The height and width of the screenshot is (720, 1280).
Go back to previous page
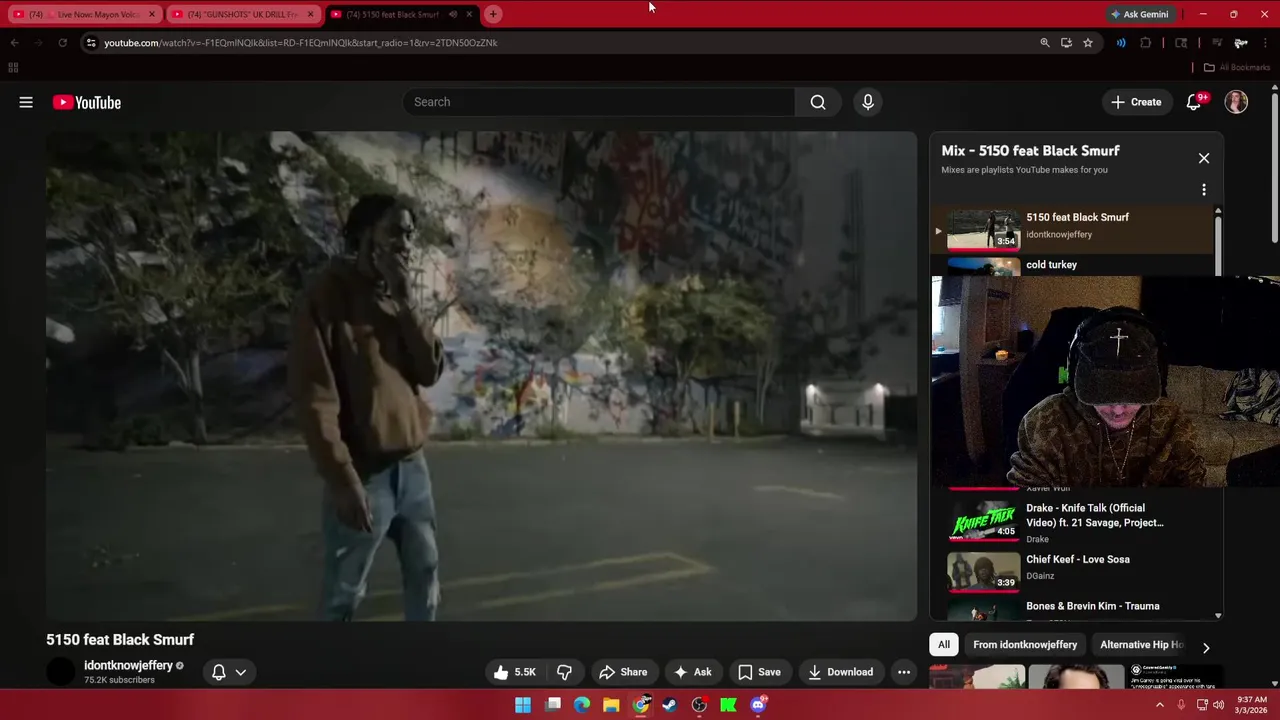tap(14, 43)
